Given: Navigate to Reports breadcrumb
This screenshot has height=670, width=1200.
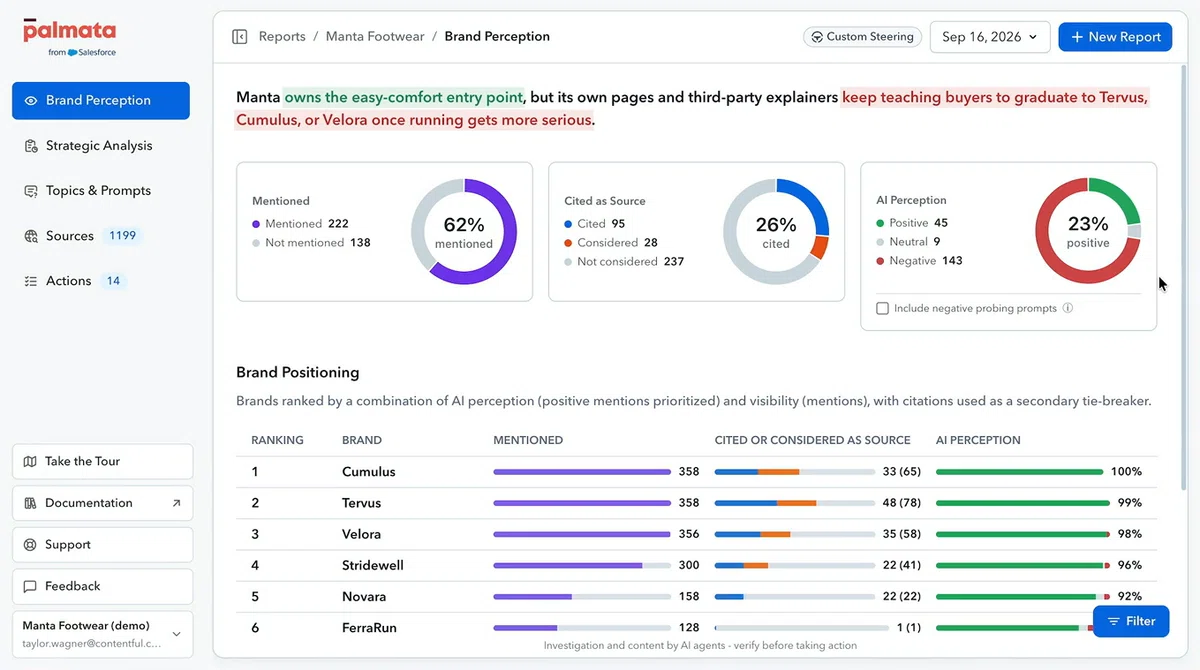Looking at the screenshot, I should coord(282,37).
